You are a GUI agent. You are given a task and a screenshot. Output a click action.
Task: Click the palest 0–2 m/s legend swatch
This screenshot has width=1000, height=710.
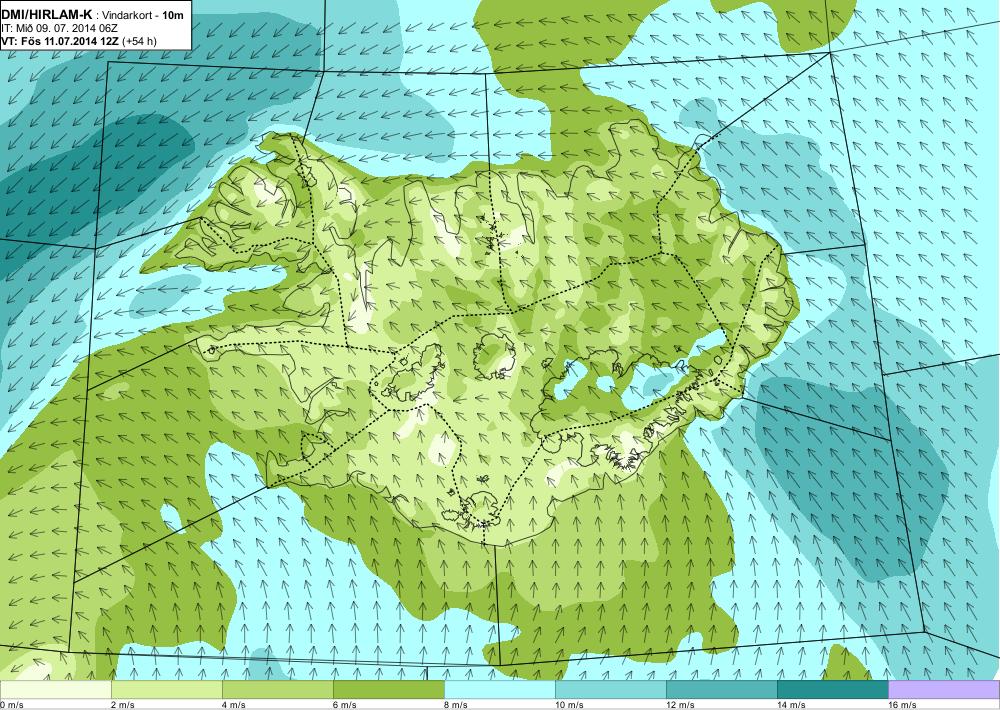(55, 690)
